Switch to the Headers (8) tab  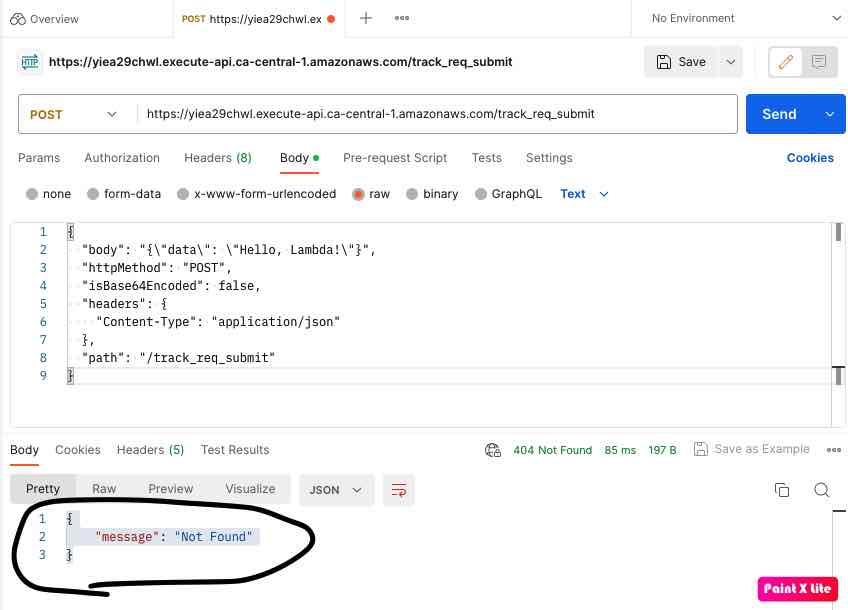[x=218, y=158]
